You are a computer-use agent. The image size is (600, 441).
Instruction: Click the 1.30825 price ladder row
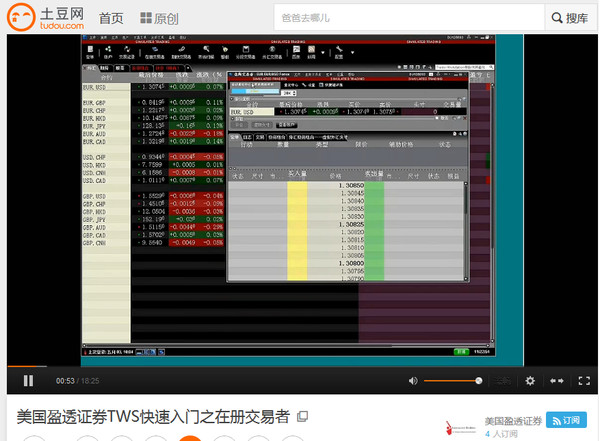[346, 224]
